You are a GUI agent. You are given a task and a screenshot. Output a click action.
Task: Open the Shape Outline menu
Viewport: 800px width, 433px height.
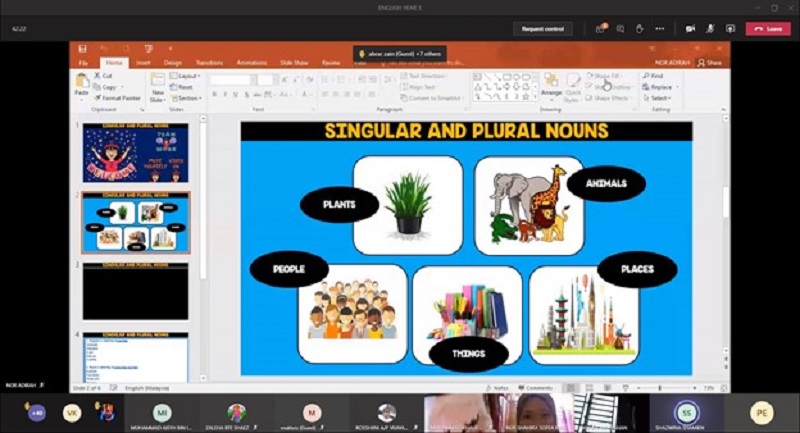pos(609,87)
